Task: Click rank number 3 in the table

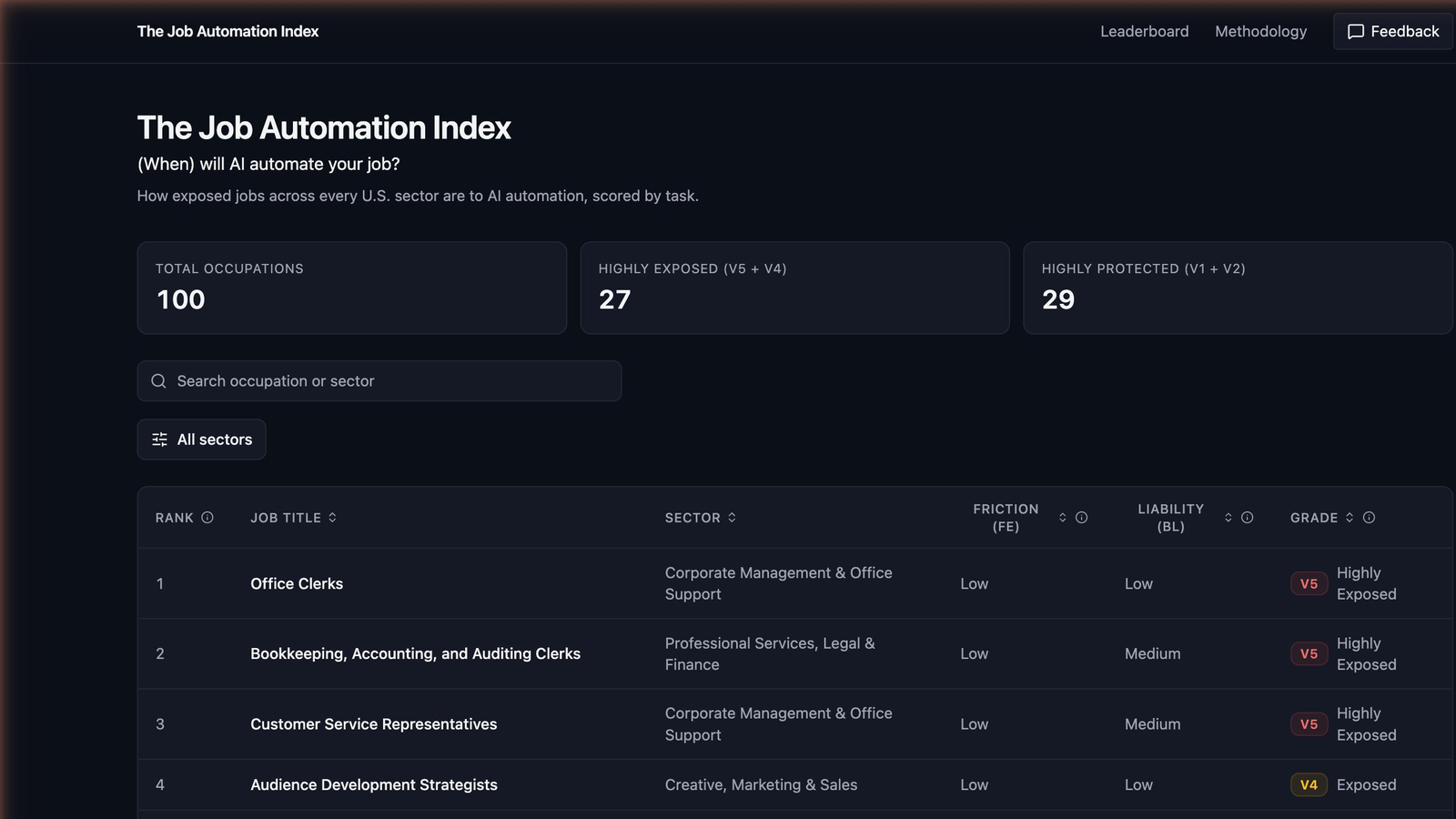Action: pyautogui.click(x=160, y=723)
